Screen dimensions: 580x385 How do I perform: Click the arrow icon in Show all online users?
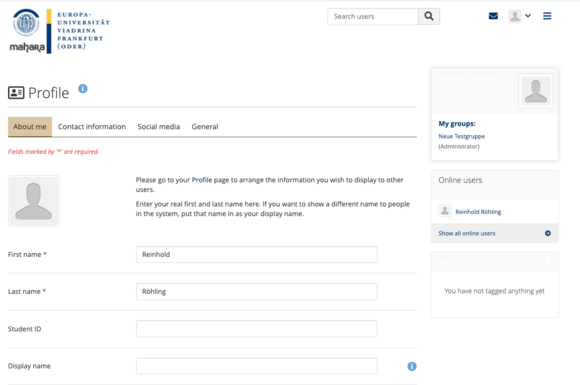click(x=548, y=233)
